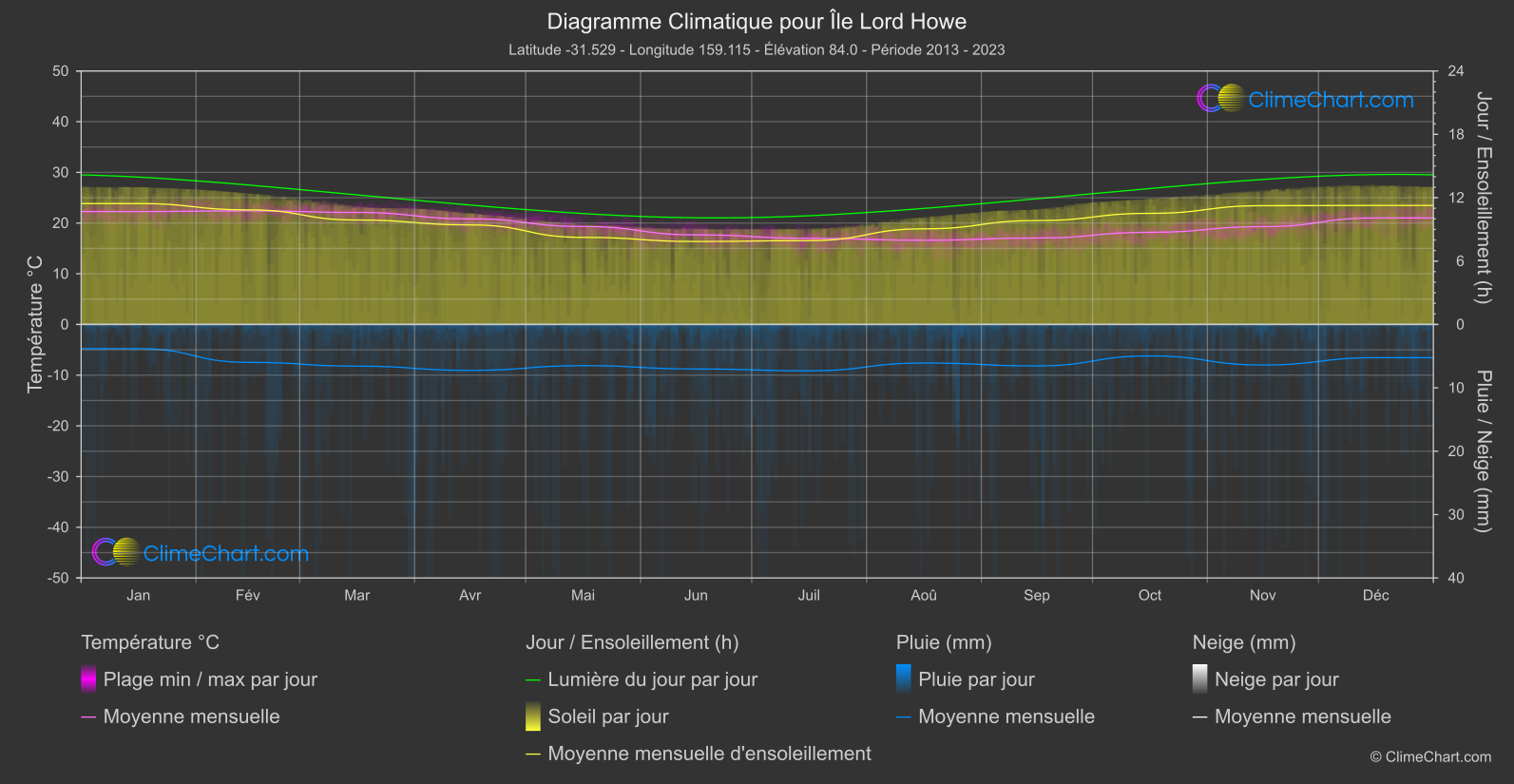Click the Mar month label

tap(356, 595)
